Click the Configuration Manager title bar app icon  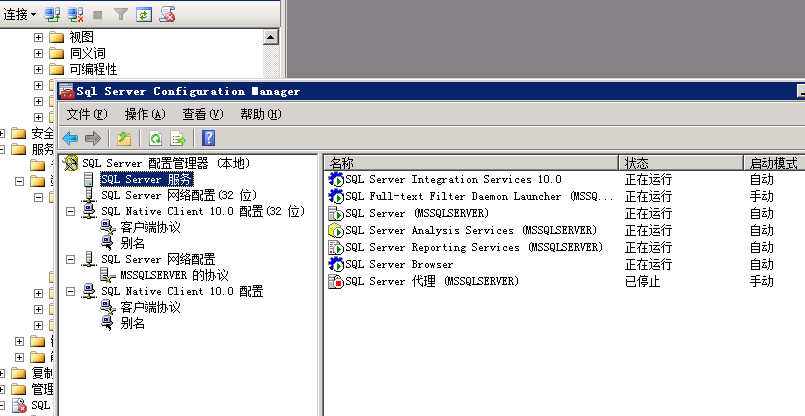click(x=67, y=91)
